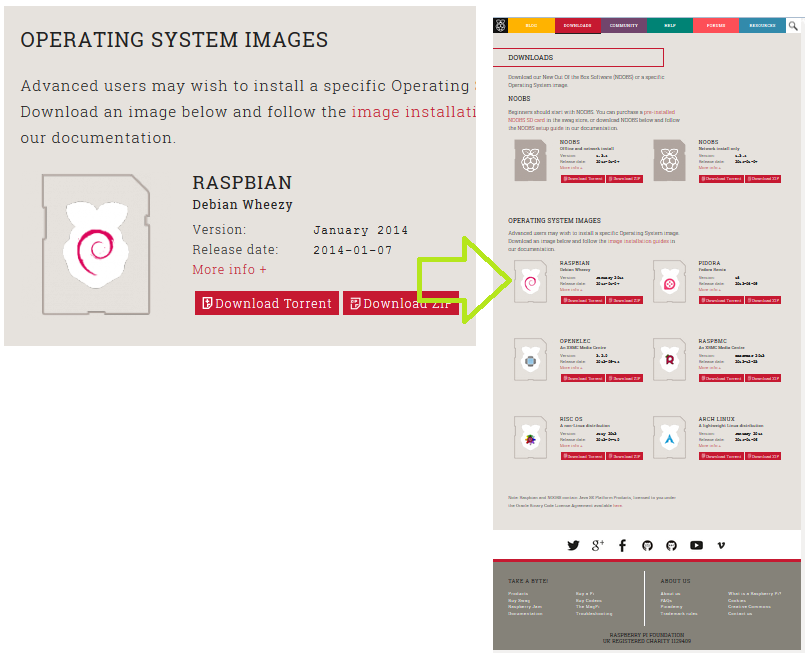Click Download Torrent in the enlarged Raspbian panel

(266, 303)
